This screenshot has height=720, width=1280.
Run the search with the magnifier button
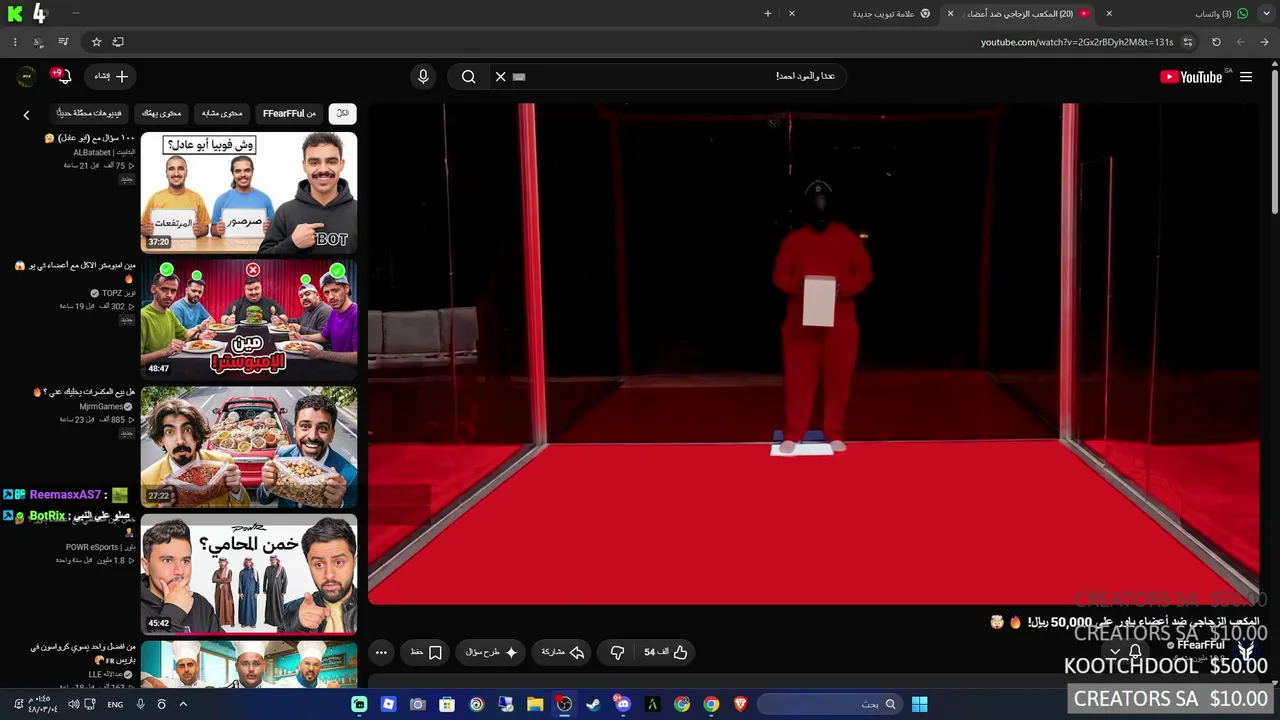click(468, 76)
